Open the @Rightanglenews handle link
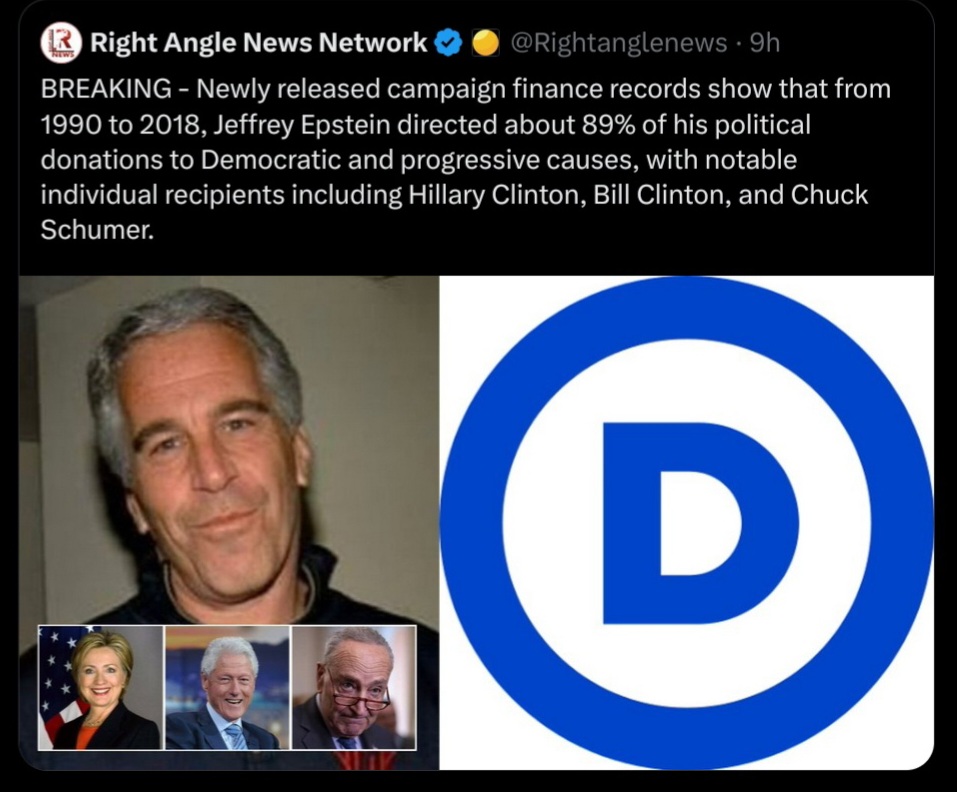957x792 pixels. pyautogui.click(x=618, y=43)
